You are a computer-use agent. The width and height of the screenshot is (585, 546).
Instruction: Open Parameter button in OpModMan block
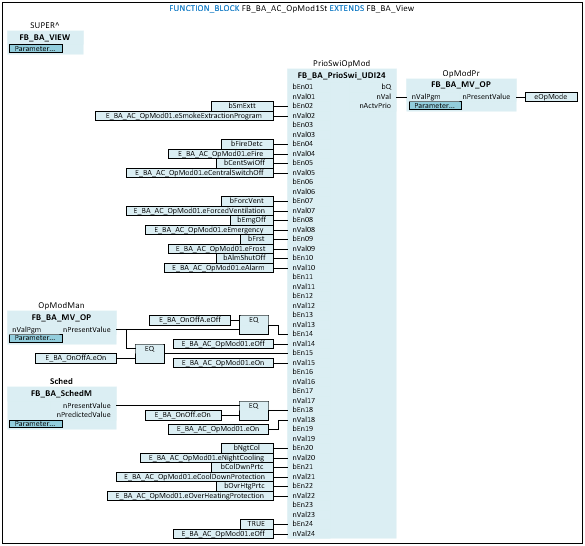click(36, 338)
